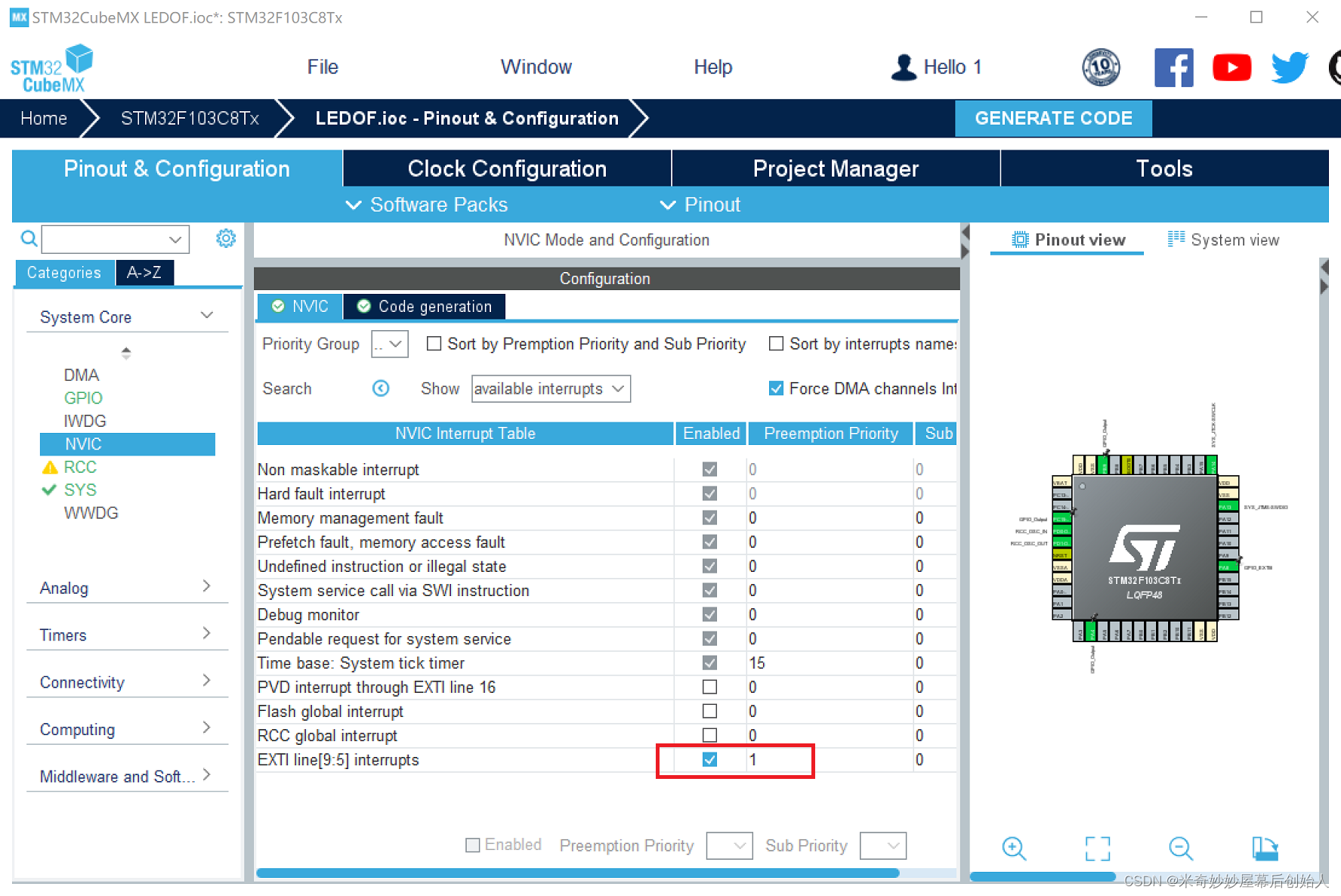Image resolution: width=1341 pixels, height=896 pixels.
Task: Open the Help menu
Action: click(x=713, y=66)
